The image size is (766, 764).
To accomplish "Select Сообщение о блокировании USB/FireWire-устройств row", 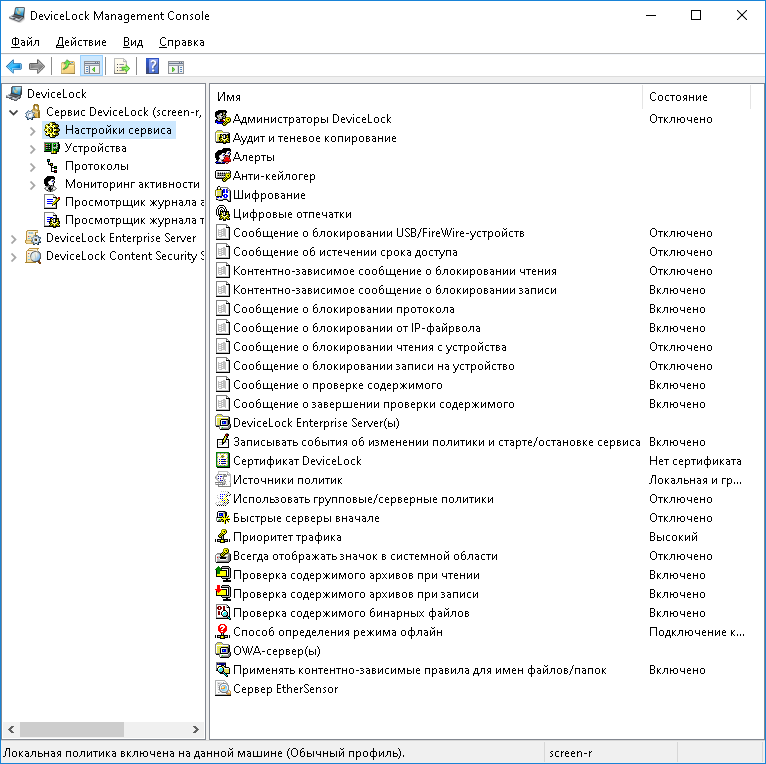I will coord(379,233).
